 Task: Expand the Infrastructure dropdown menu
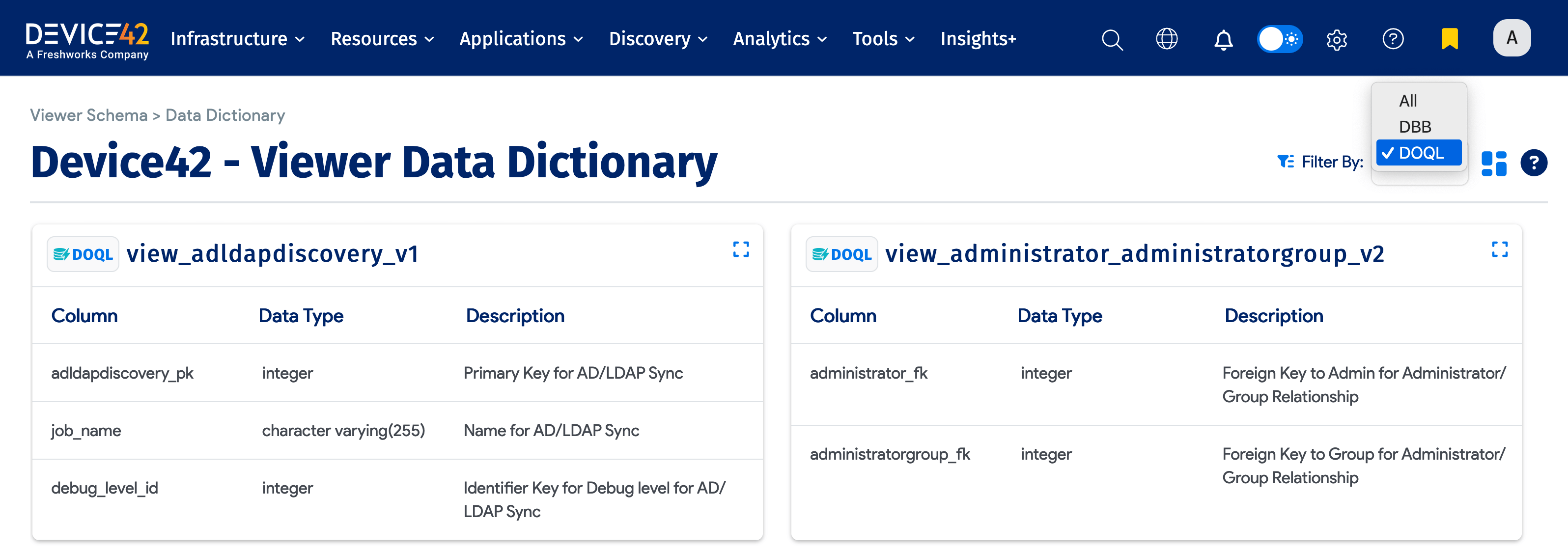pos(237,38)
